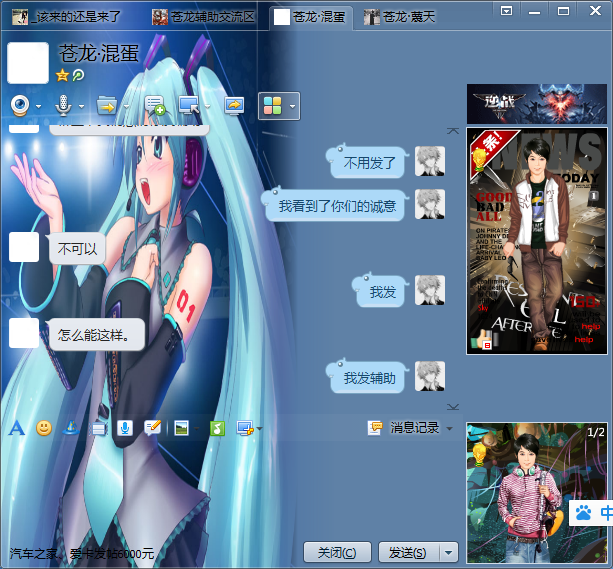
Task: Click the 不可以 received message bubble
Action: (x=77, y=248)
